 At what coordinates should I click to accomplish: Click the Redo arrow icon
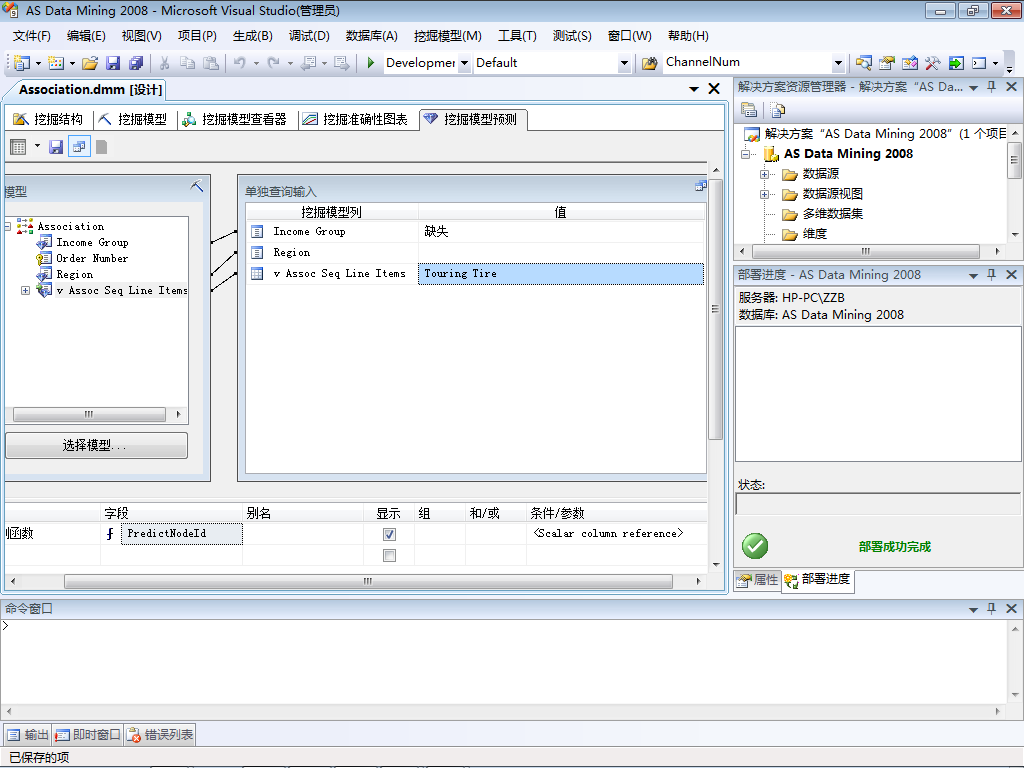coord(274,63)
